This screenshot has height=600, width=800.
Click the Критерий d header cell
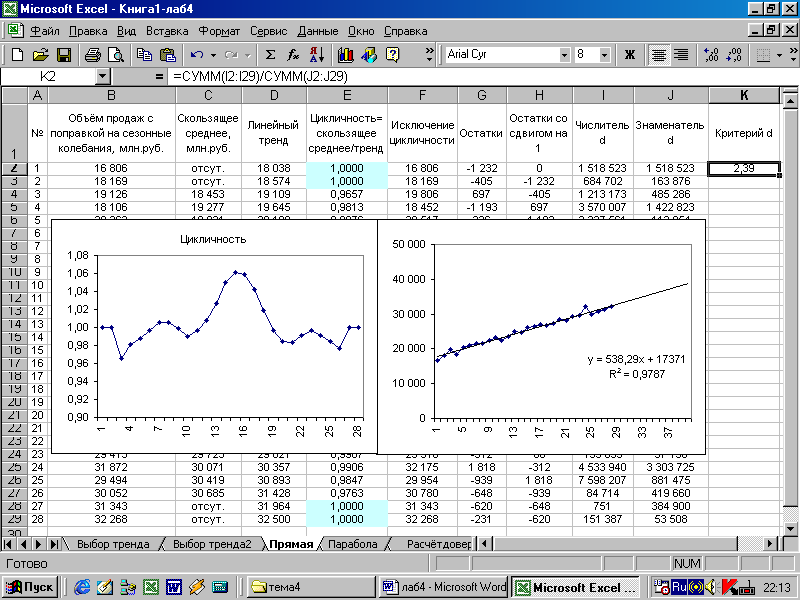[x=744, y=133]
